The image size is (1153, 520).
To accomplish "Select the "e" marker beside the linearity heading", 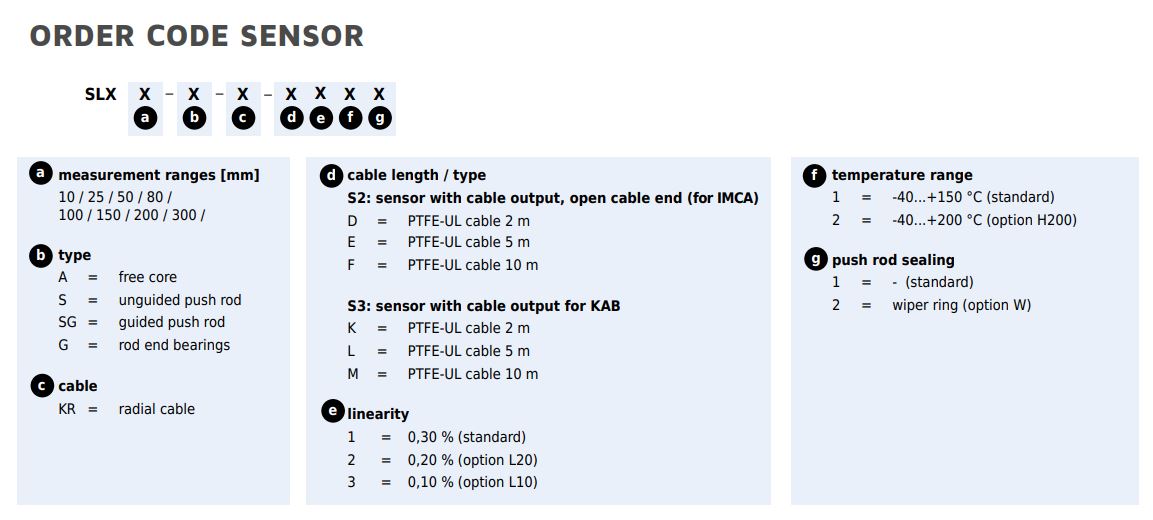I will click(x=331, y=412).
